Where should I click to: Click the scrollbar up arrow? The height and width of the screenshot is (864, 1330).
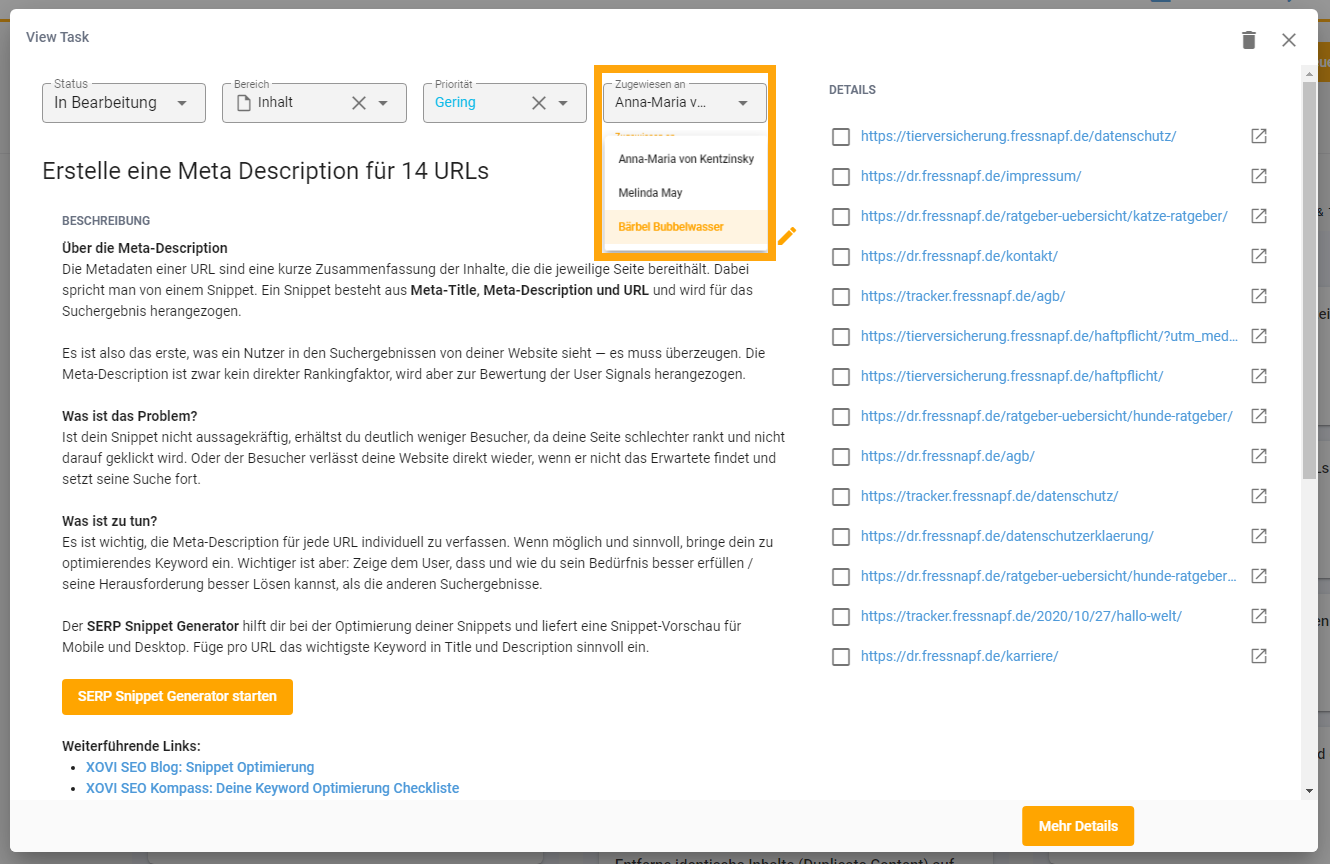click(1309, 72)
